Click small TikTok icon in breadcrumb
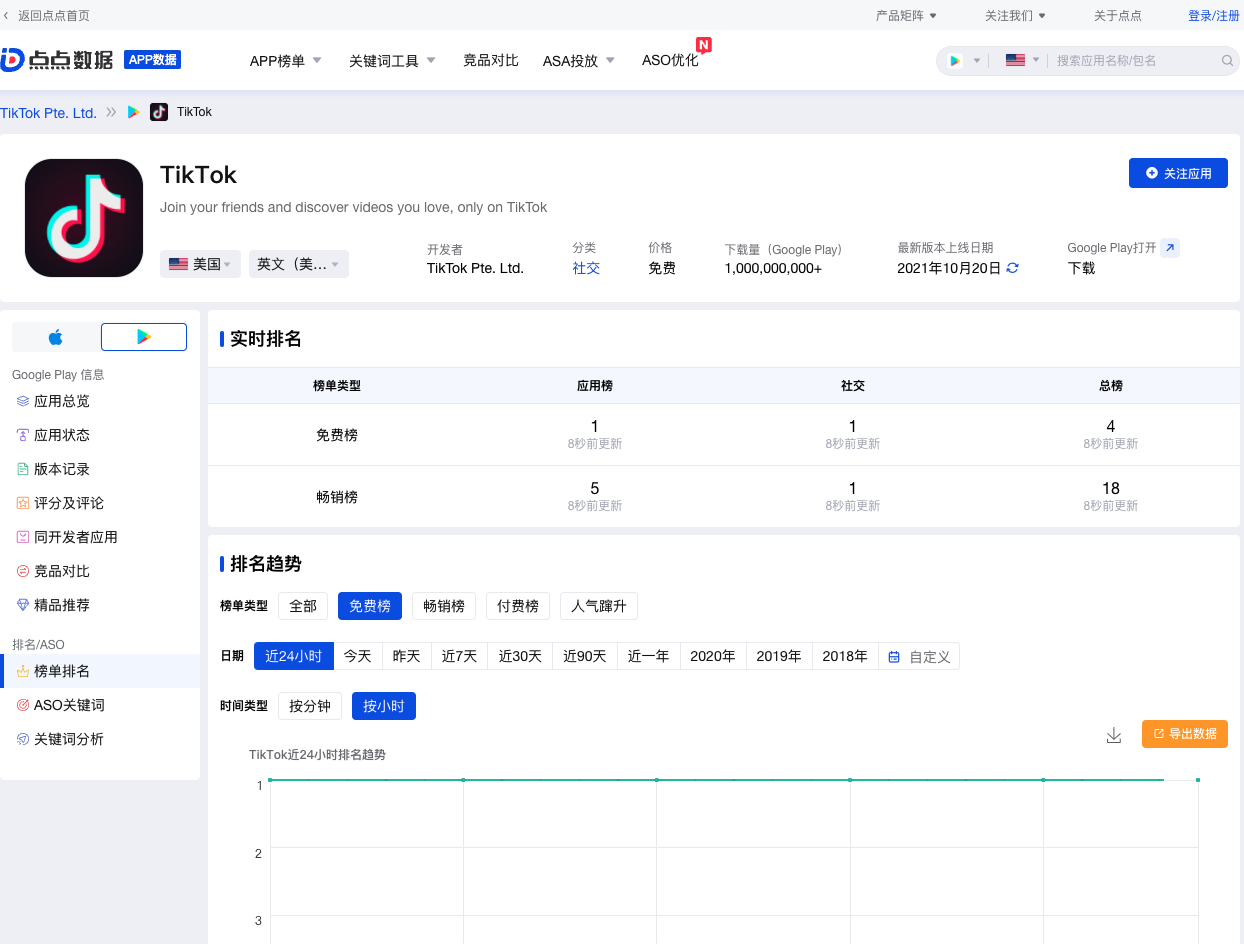Viewport: 1244px width, 944px height. (159, 112)
